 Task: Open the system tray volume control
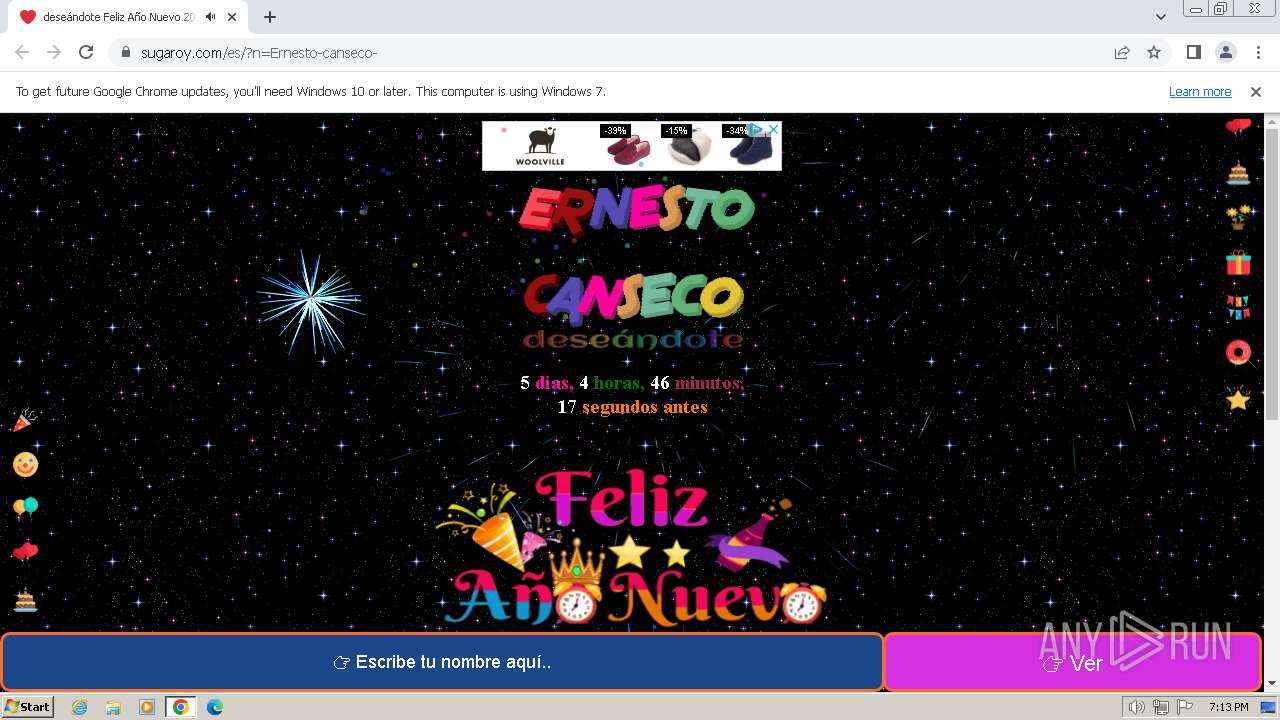(x=1137, y=707)
